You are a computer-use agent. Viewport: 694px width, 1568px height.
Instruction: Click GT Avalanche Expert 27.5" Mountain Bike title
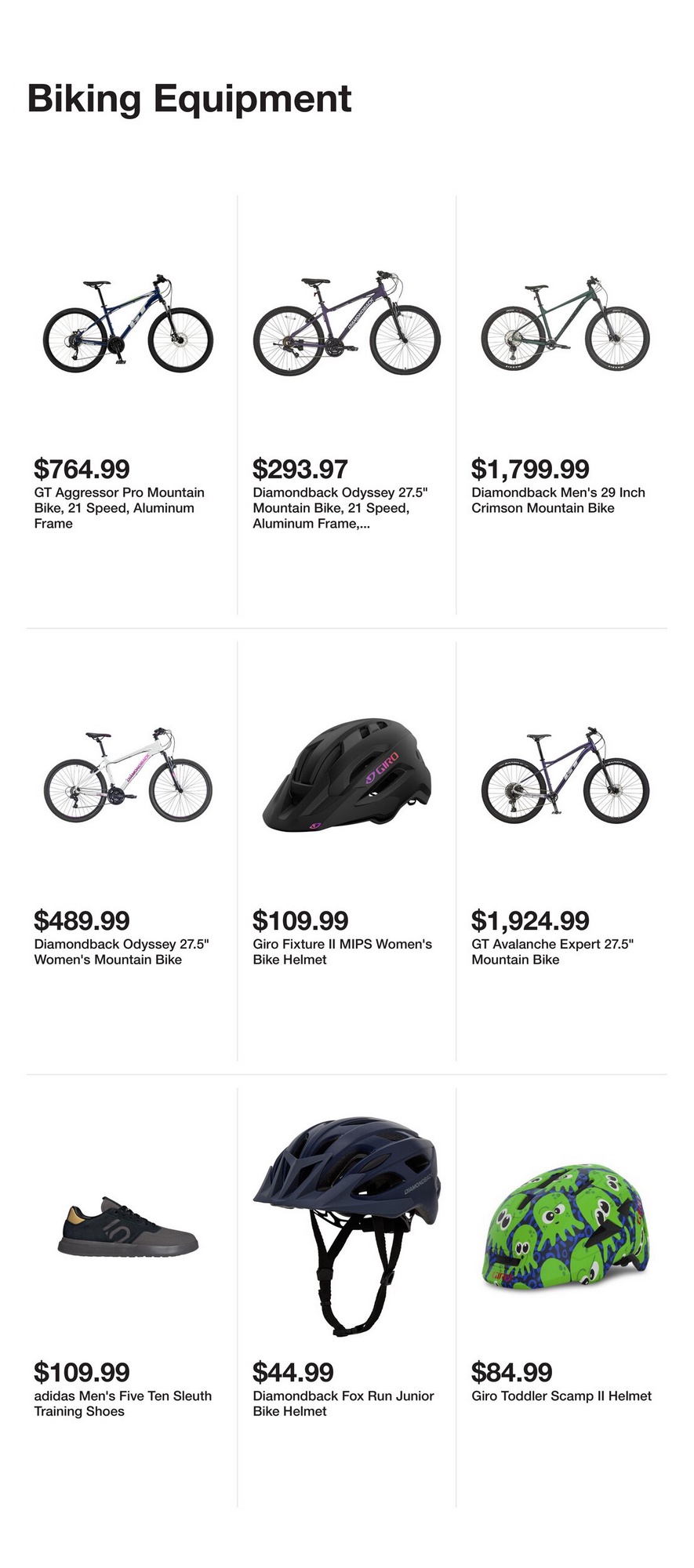(552, 952)
